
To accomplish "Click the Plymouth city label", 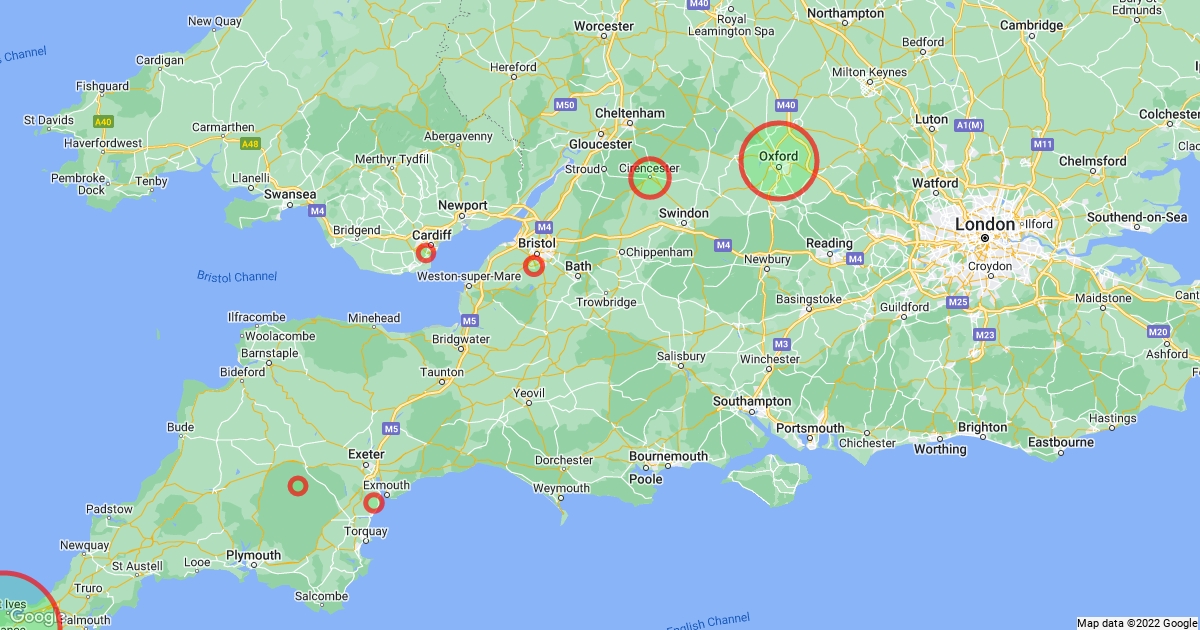I will tap(254, 555).
